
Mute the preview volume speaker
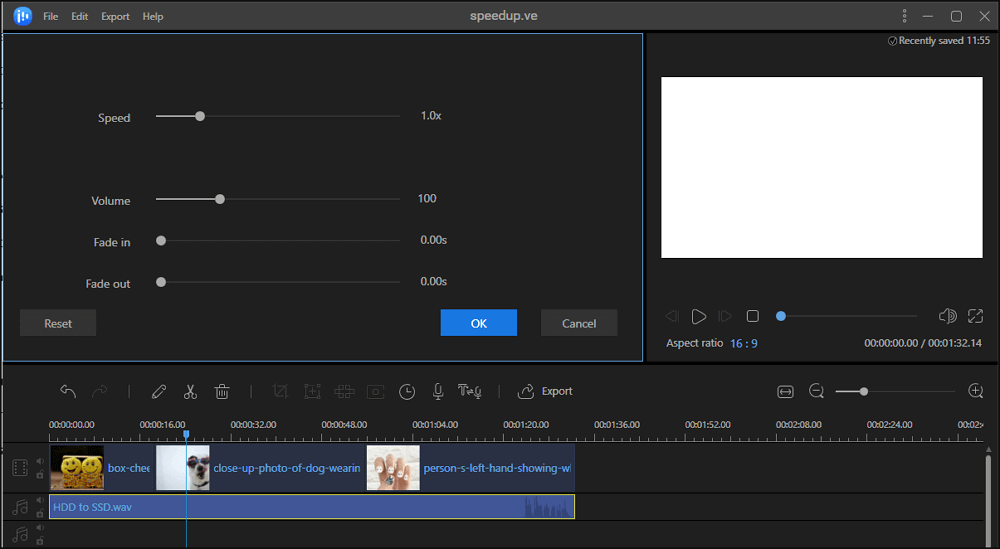coord(947,316)
